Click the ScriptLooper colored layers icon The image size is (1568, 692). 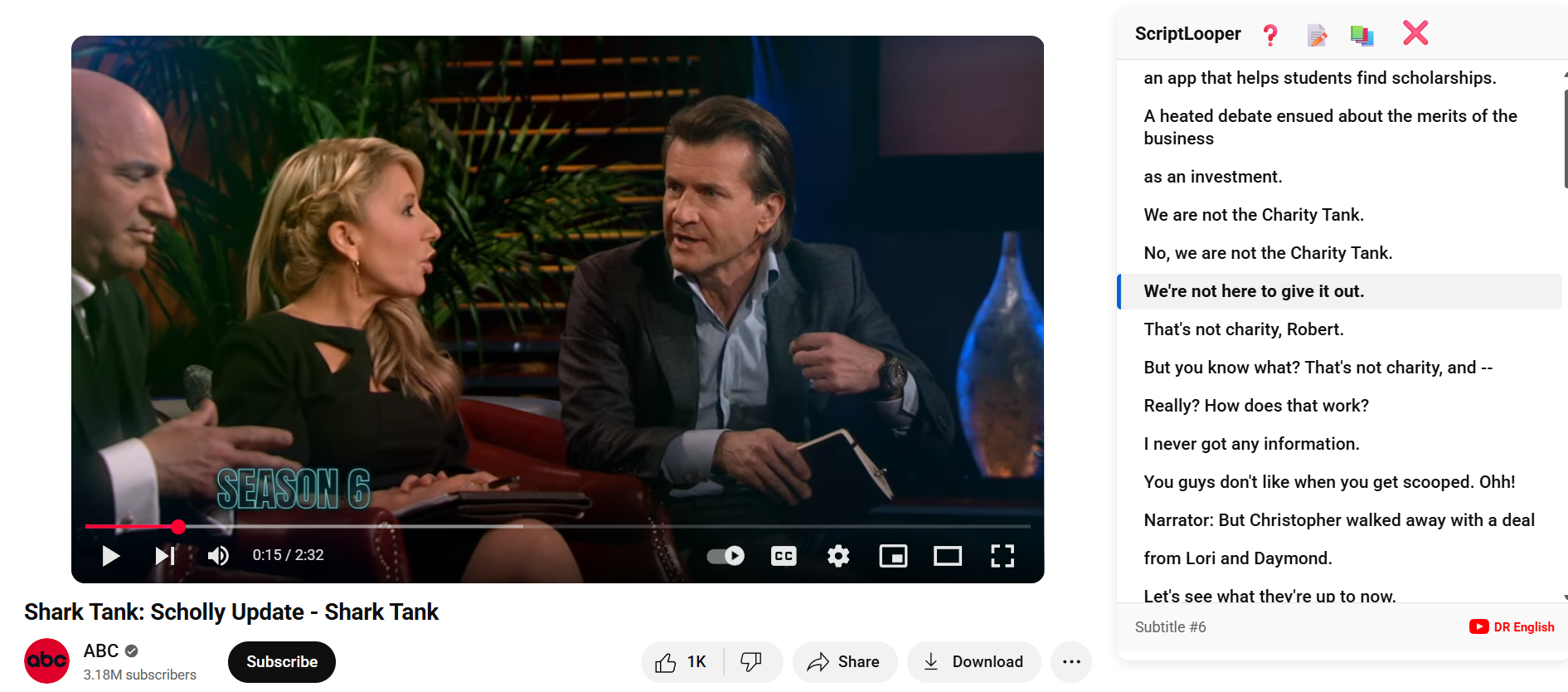[1362, 34]
